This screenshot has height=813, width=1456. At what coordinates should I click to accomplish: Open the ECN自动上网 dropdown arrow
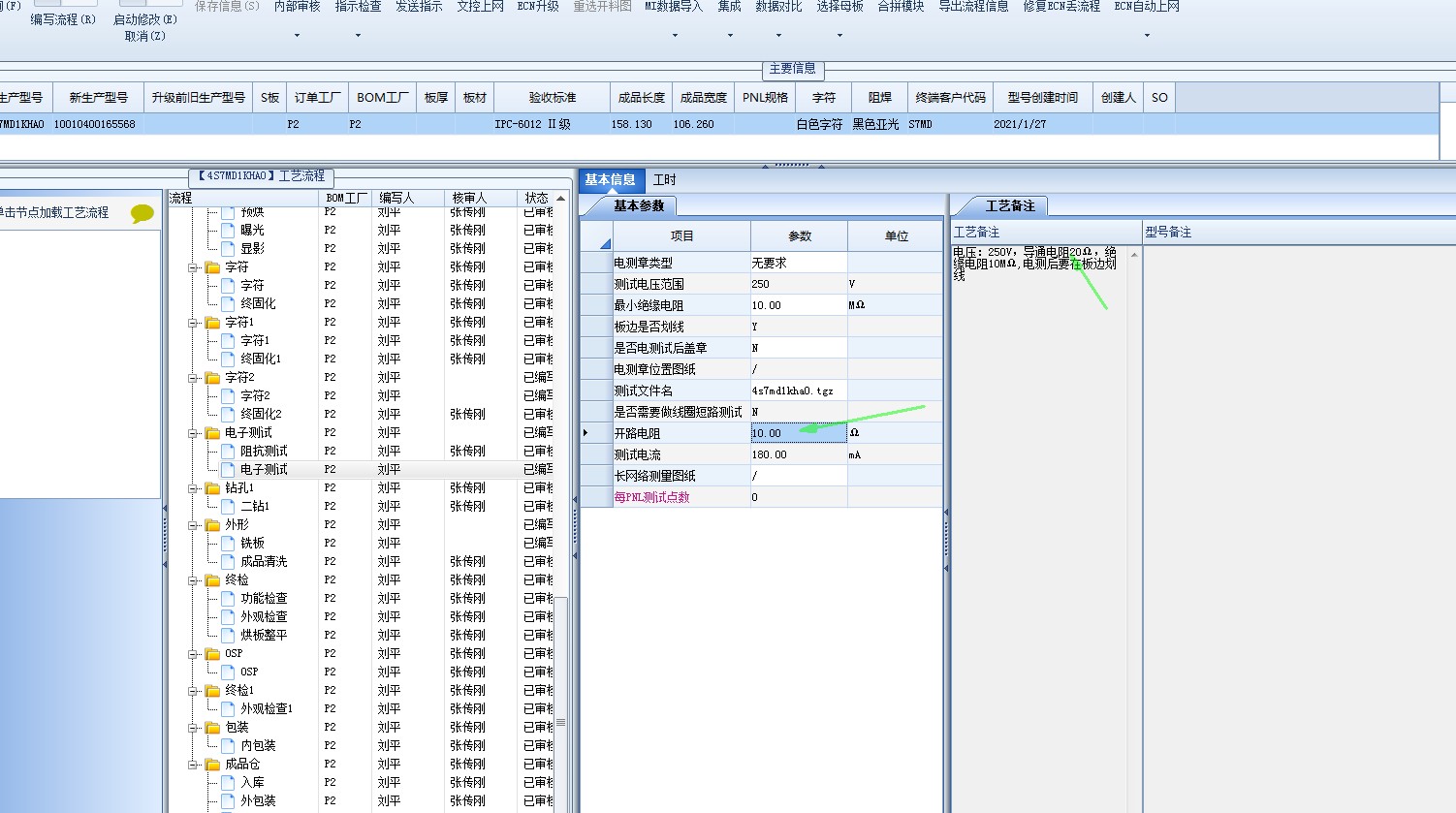click(1146, 36)
